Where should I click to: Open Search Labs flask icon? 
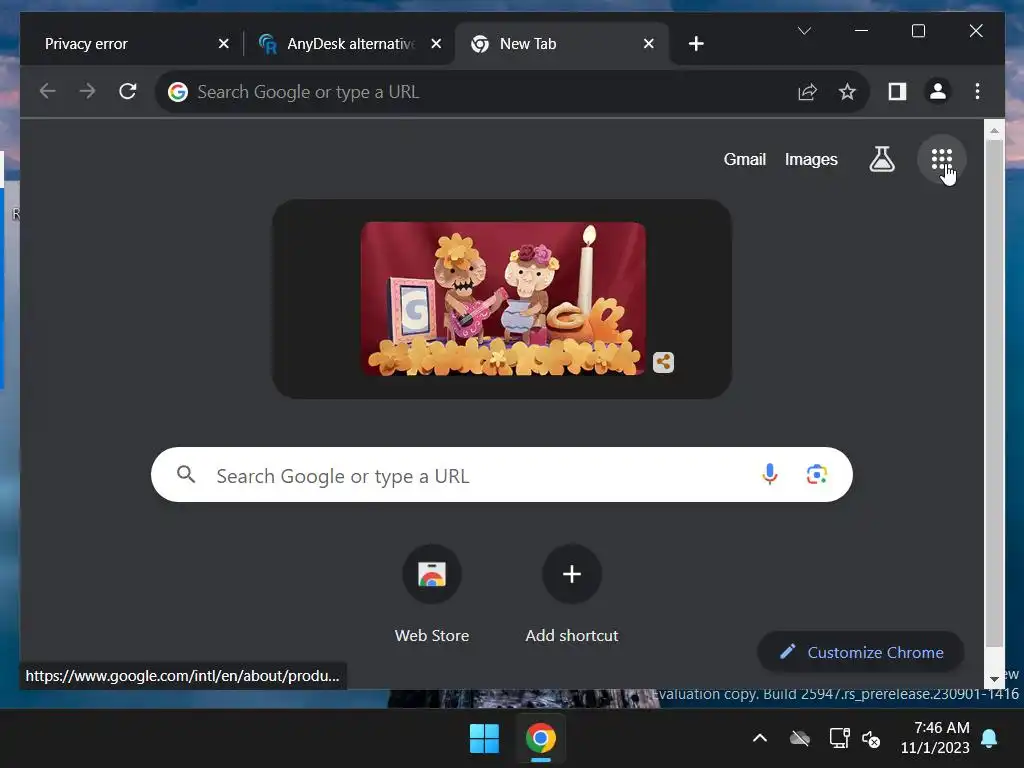pyautogui.click(x=882, y=159)
